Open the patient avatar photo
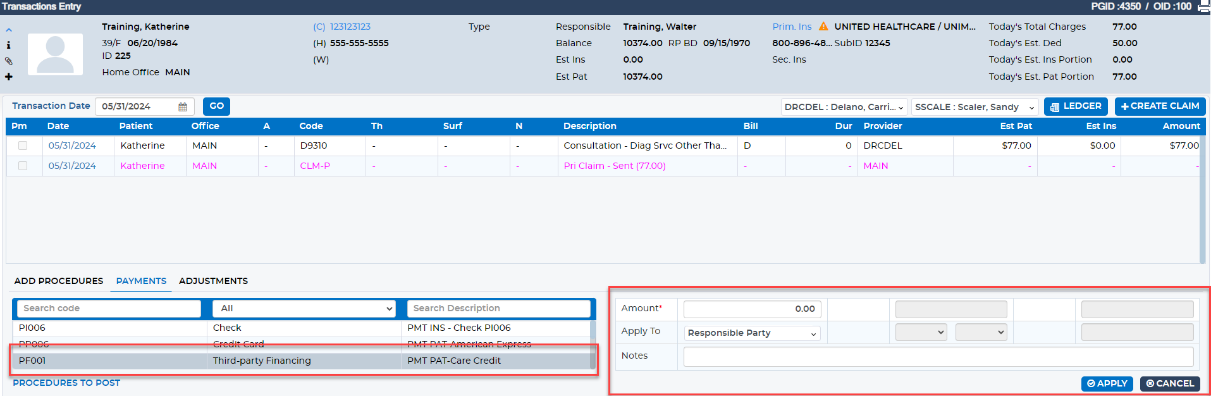 click(x=55, y=53)
